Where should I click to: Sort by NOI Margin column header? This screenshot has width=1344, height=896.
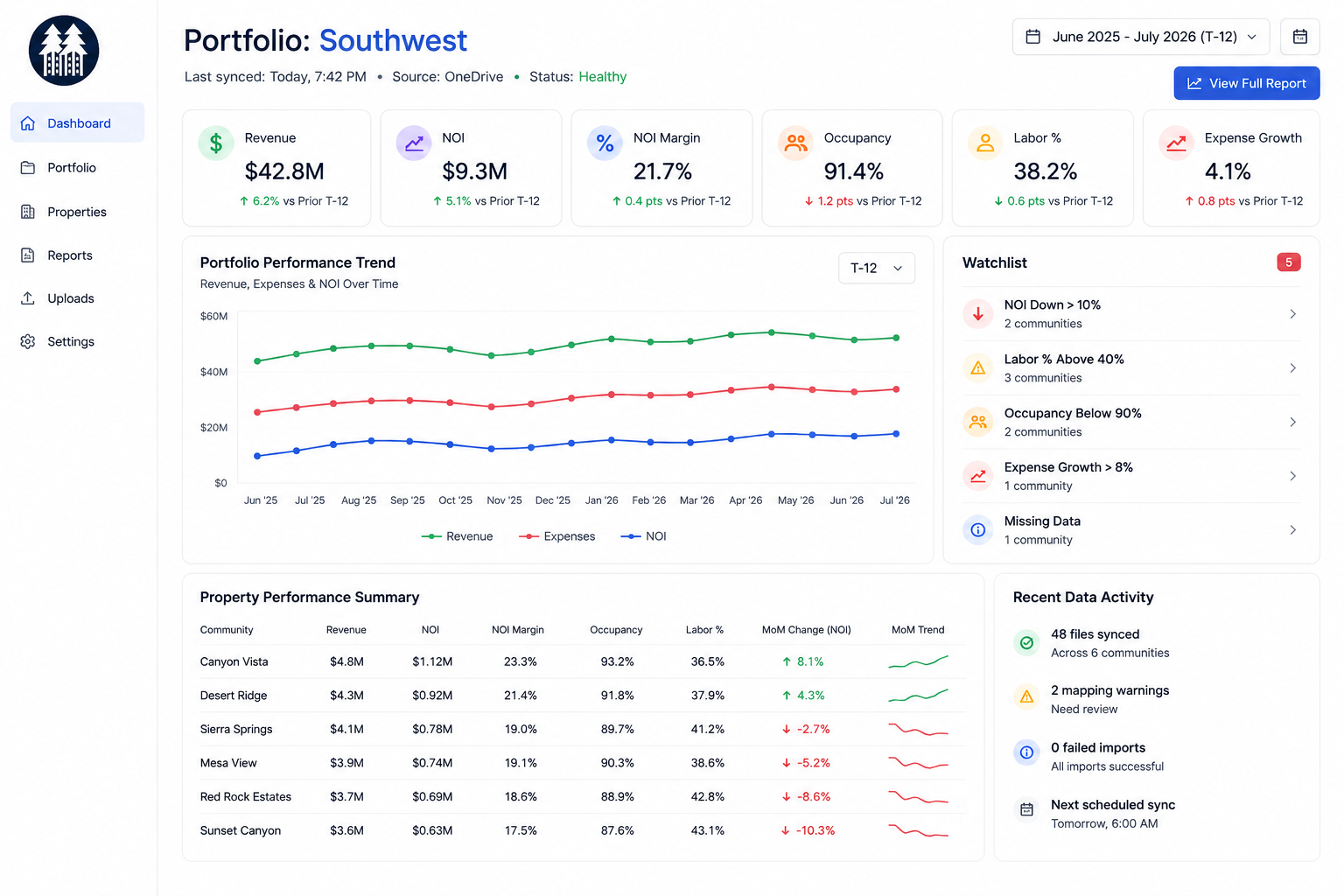pos(518,630)
